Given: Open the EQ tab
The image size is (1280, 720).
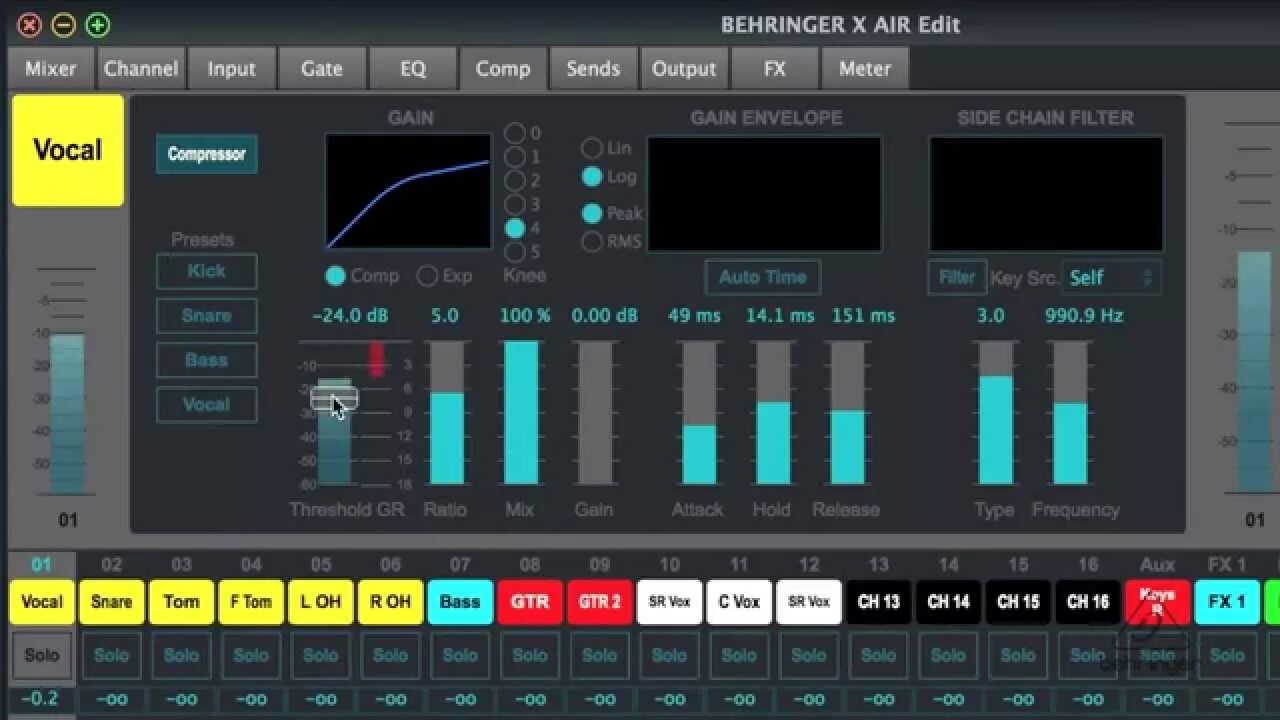Looking at the screenshot, I should tap(413, 69).
